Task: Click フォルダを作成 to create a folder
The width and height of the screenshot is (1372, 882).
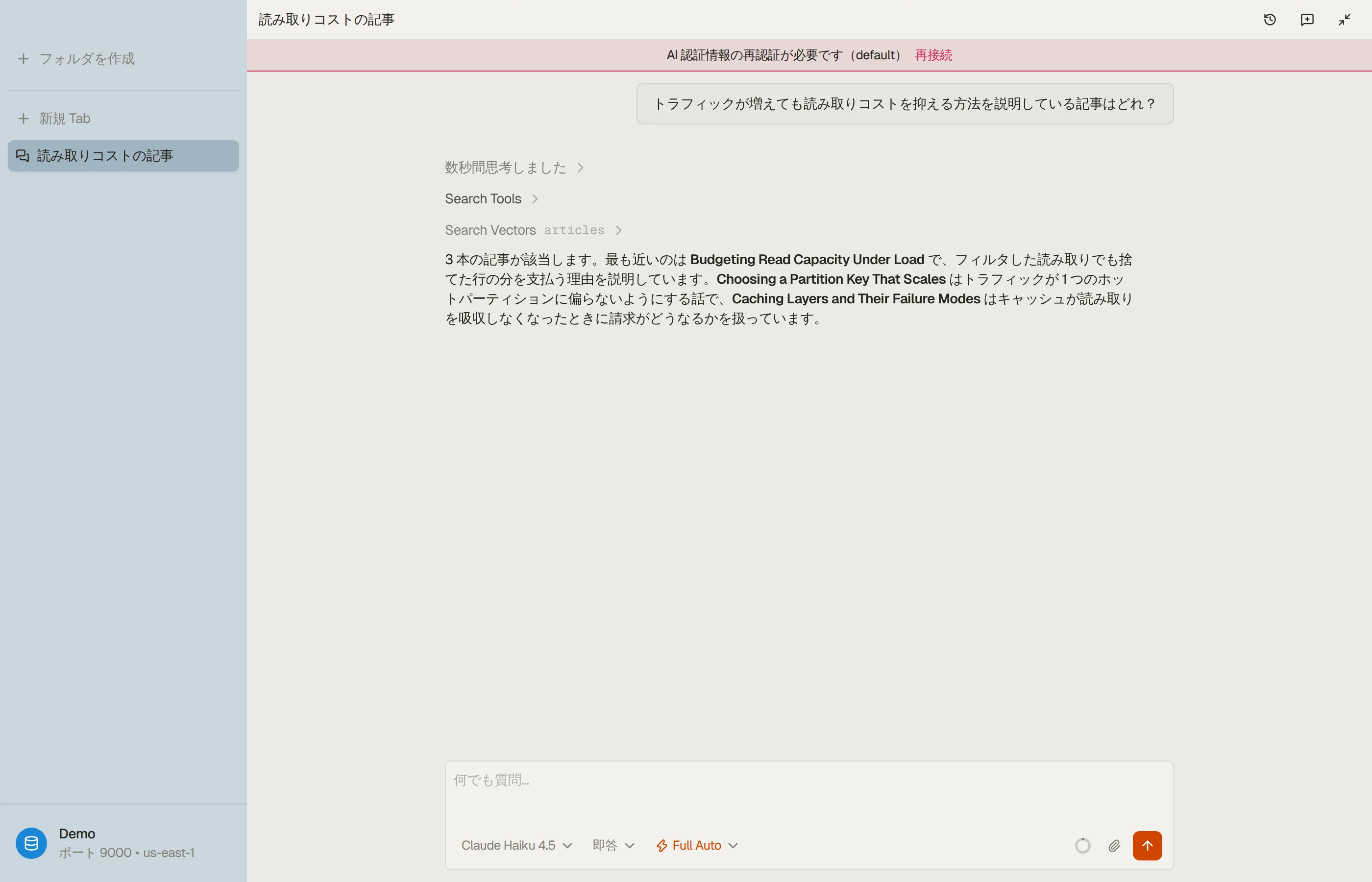Action: coord(123,58)
